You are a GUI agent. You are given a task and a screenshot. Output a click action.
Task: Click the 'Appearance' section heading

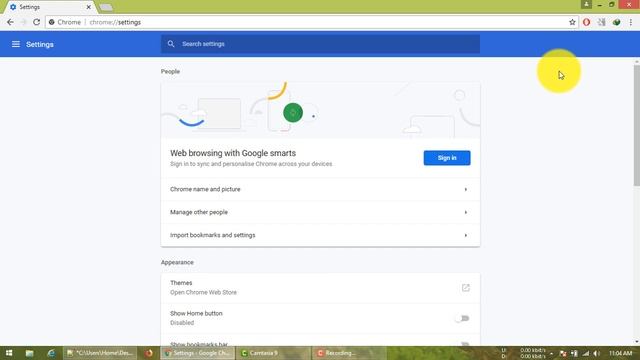(x=177, y=262)
